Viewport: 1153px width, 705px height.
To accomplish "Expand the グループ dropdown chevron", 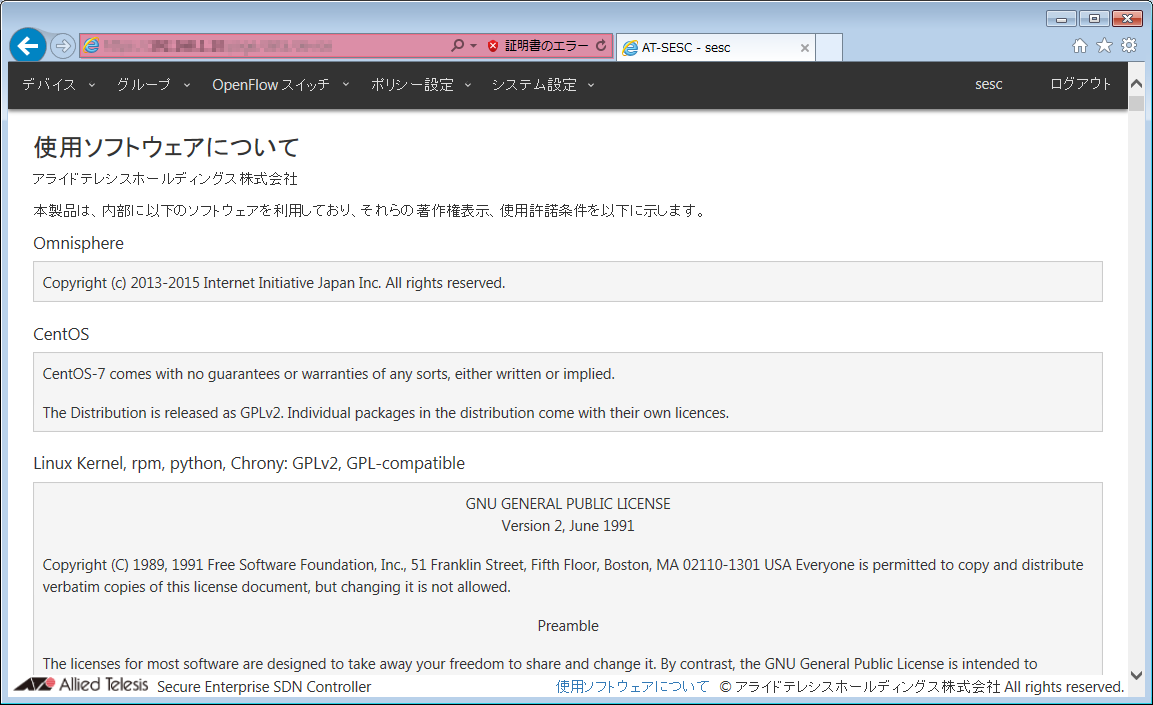I will click(x=187, y=85).
